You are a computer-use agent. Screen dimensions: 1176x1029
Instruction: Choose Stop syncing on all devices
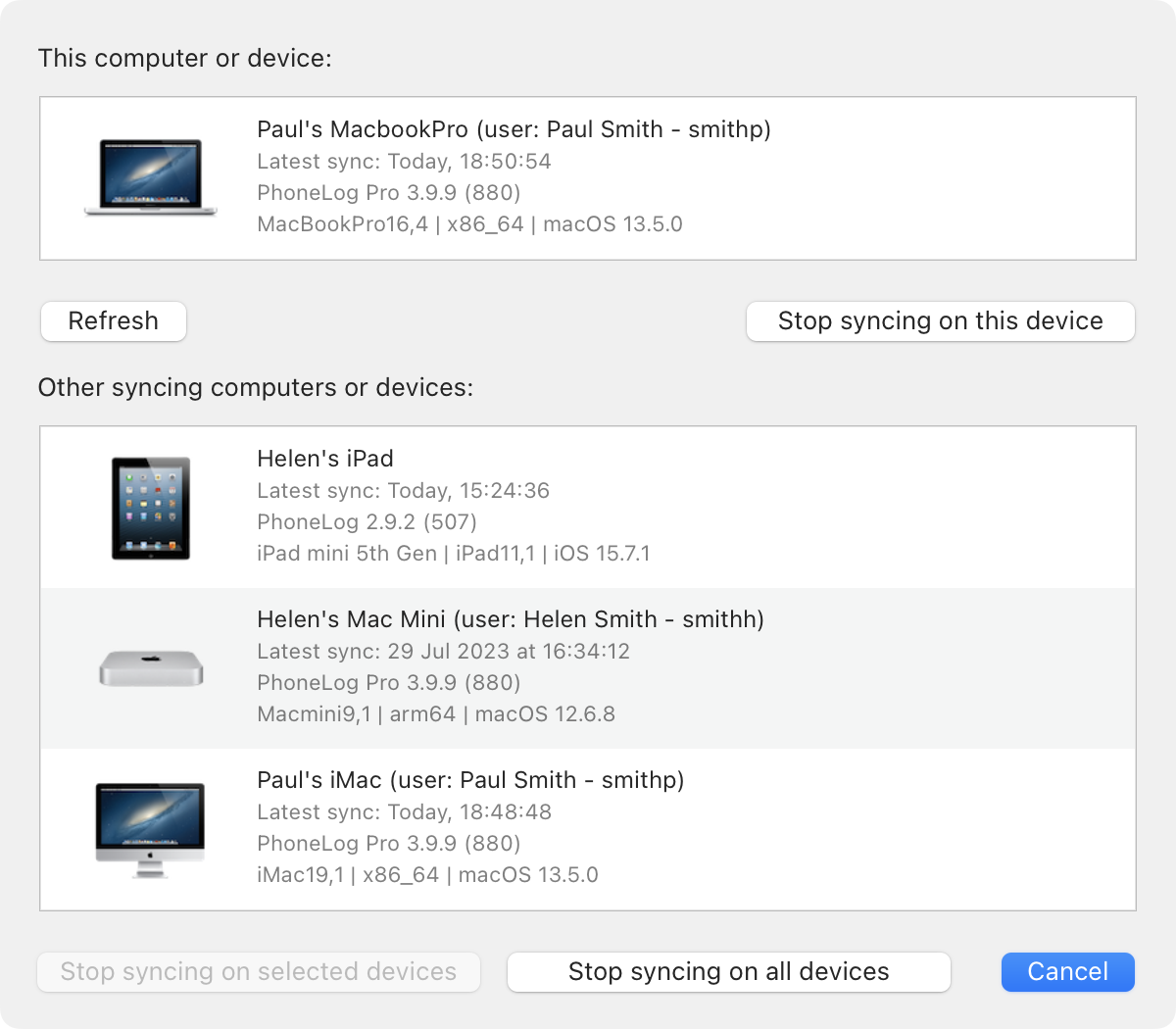pyautogui.click(x=729, y=972)
